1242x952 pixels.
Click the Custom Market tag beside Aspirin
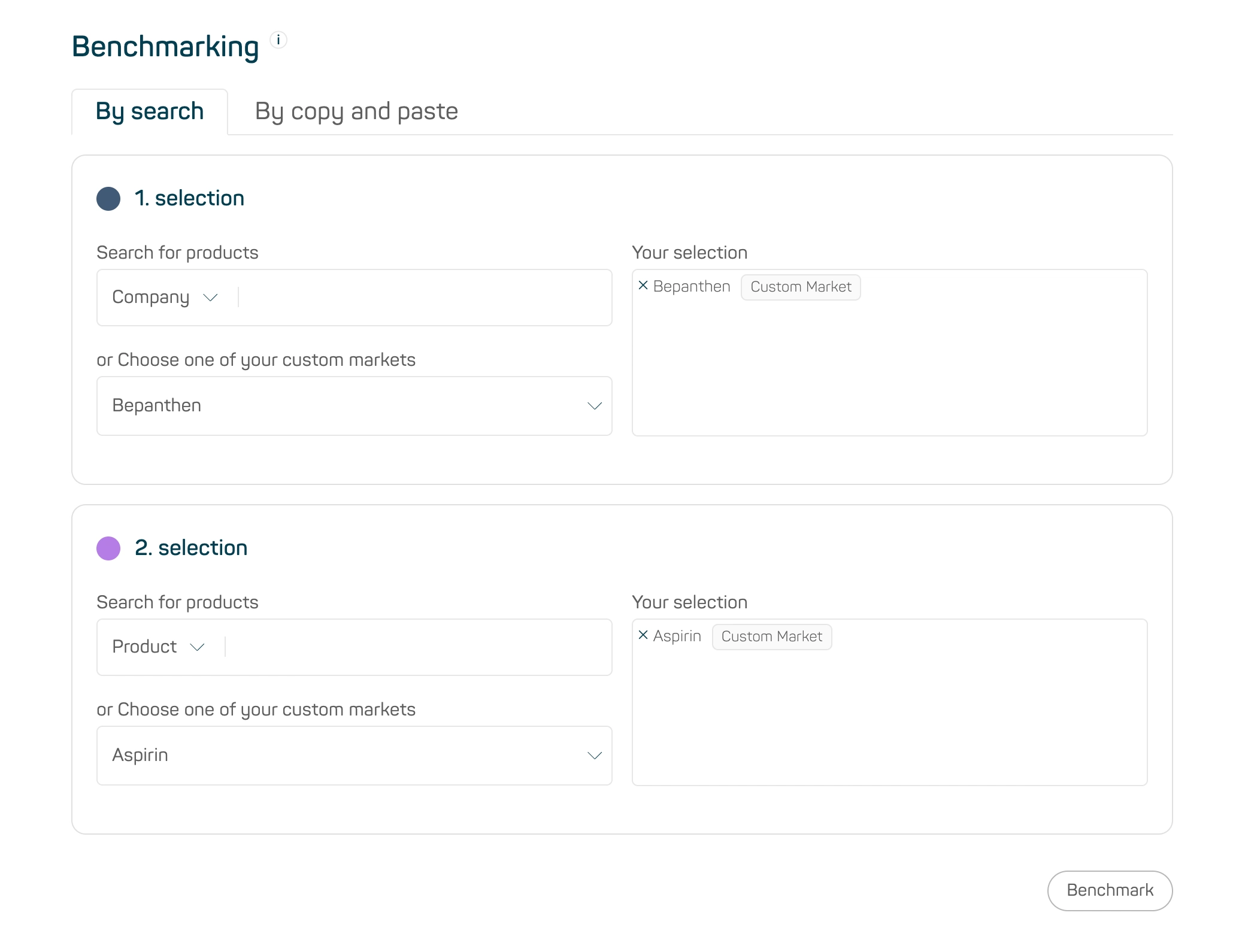pos(772,636)
